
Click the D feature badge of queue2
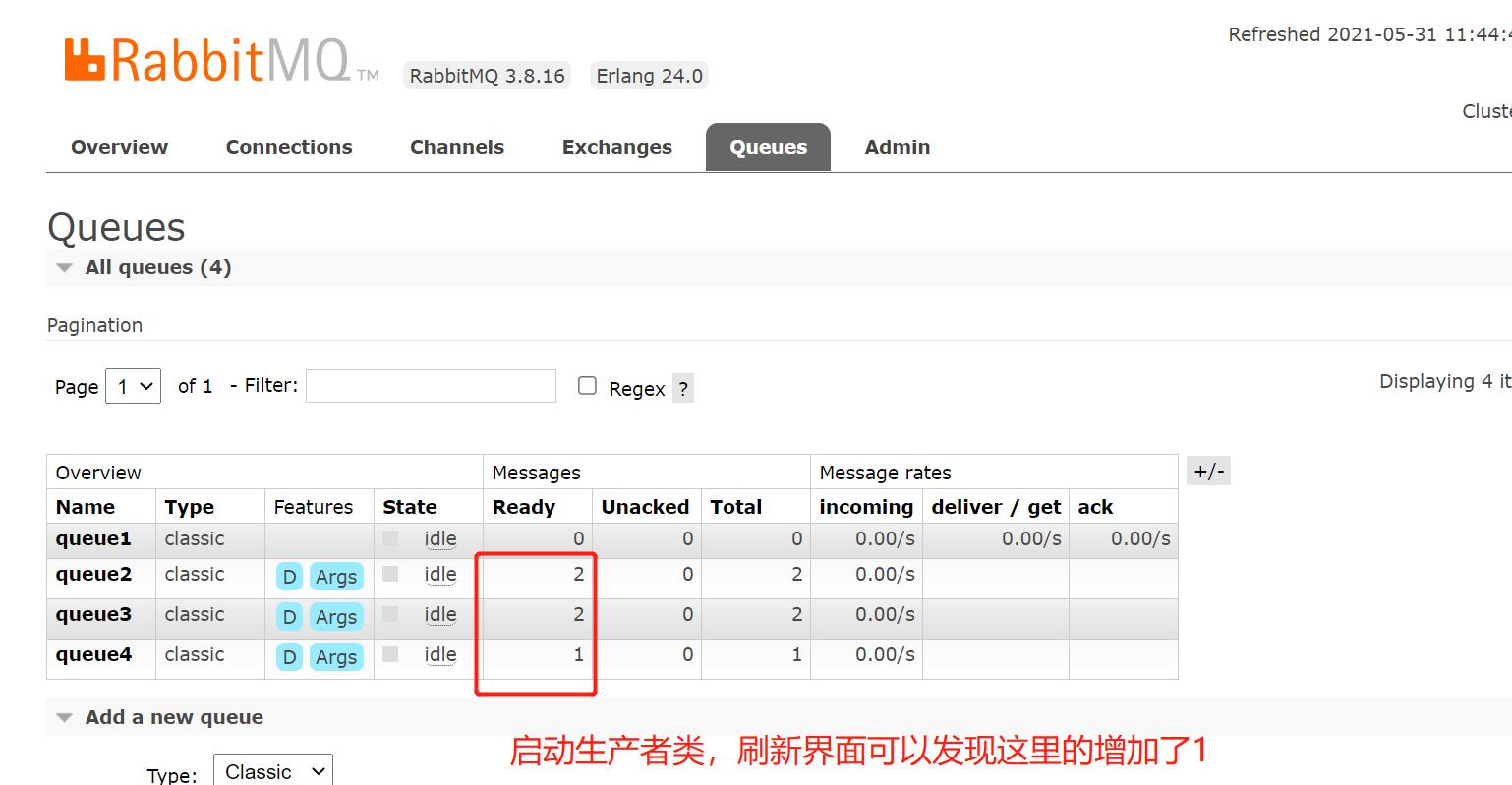coord(289,577)
